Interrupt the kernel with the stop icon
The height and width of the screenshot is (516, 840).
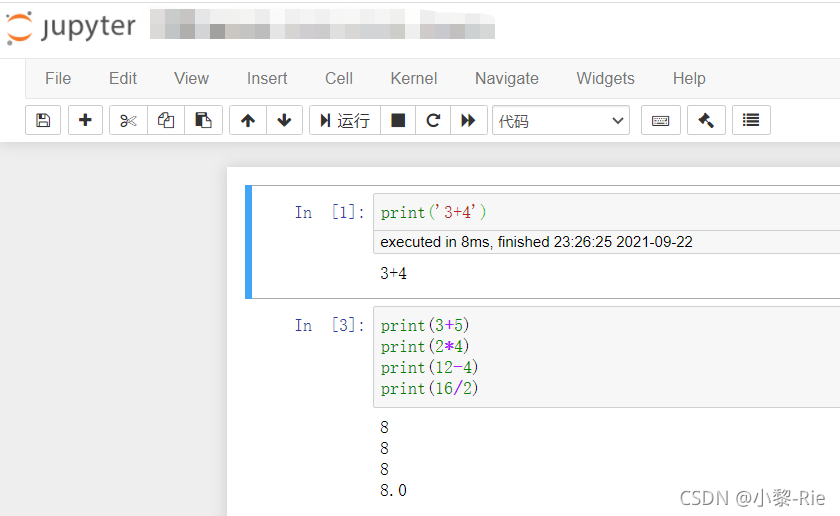[398, 120]
